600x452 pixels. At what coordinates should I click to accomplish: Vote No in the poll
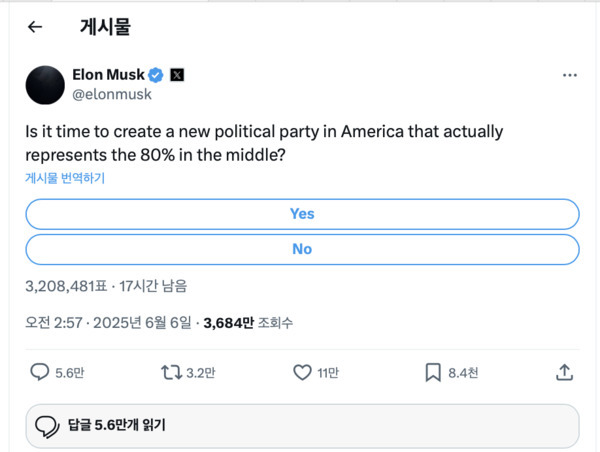(x=302, y=249)
